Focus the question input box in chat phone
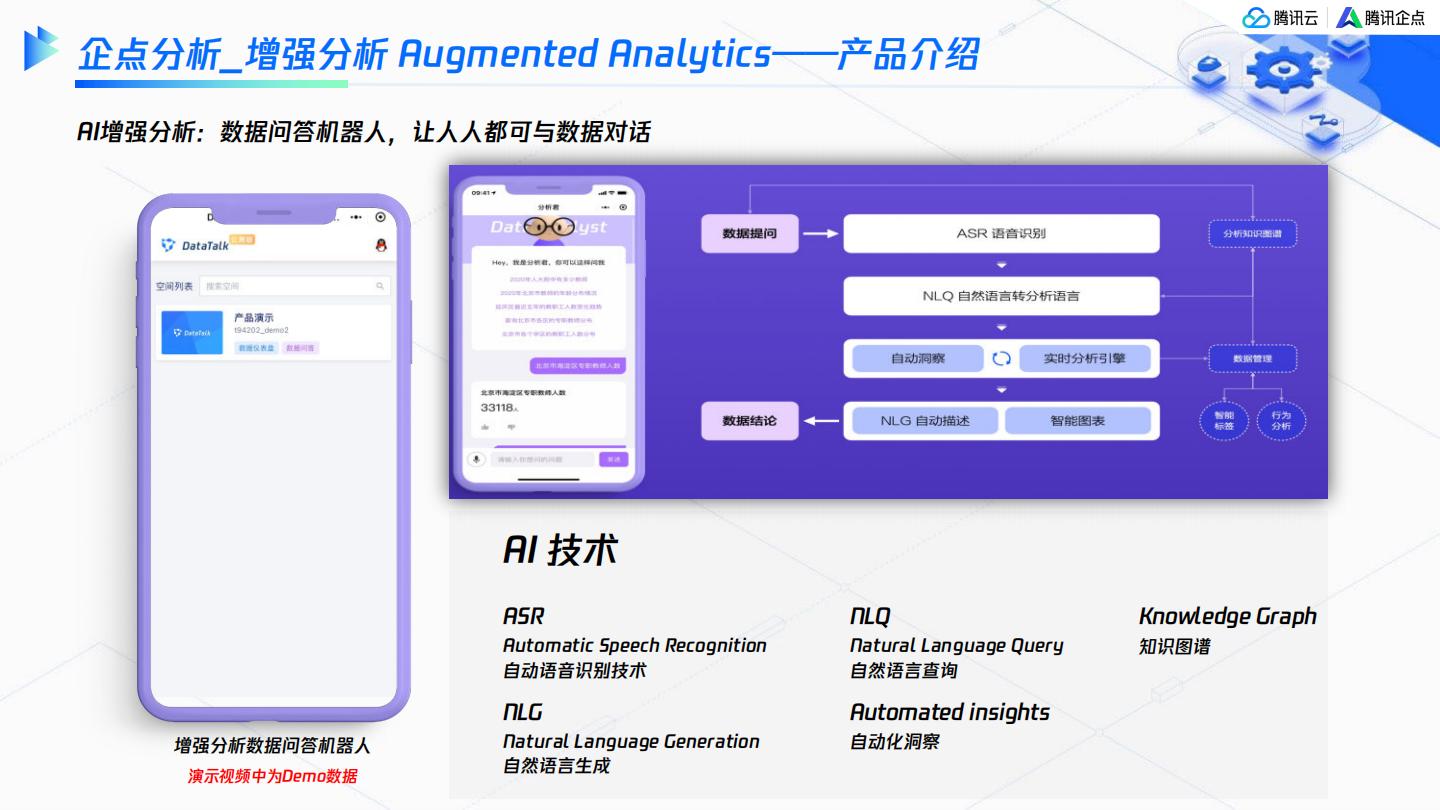1440x810 pixels. point(541,459)
